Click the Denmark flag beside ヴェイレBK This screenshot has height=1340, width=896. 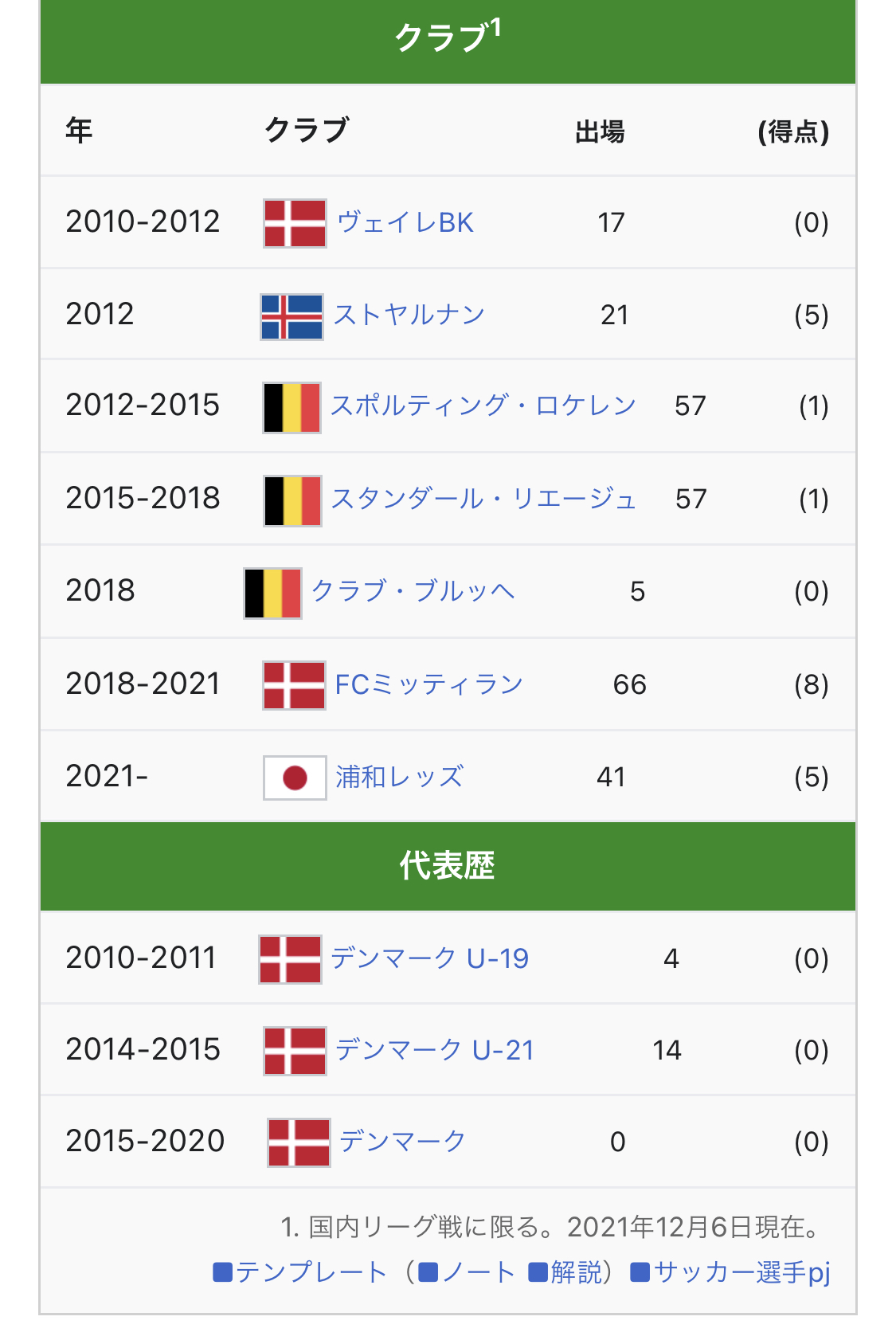click(295, 223)
